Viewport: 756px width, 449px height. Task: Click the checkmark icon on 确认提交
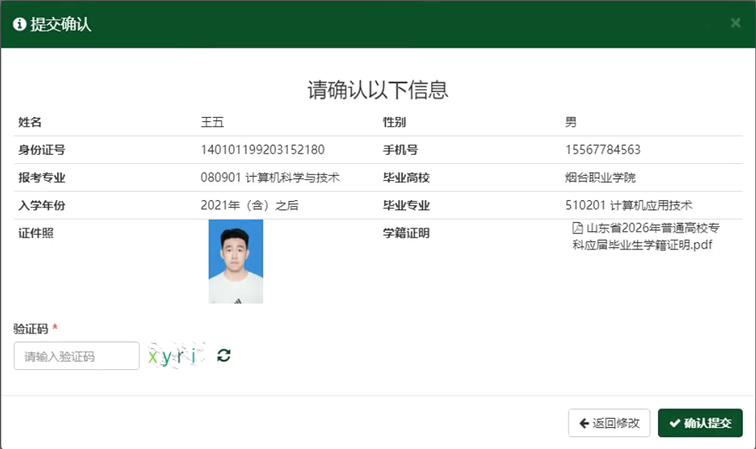click(675, 423)
